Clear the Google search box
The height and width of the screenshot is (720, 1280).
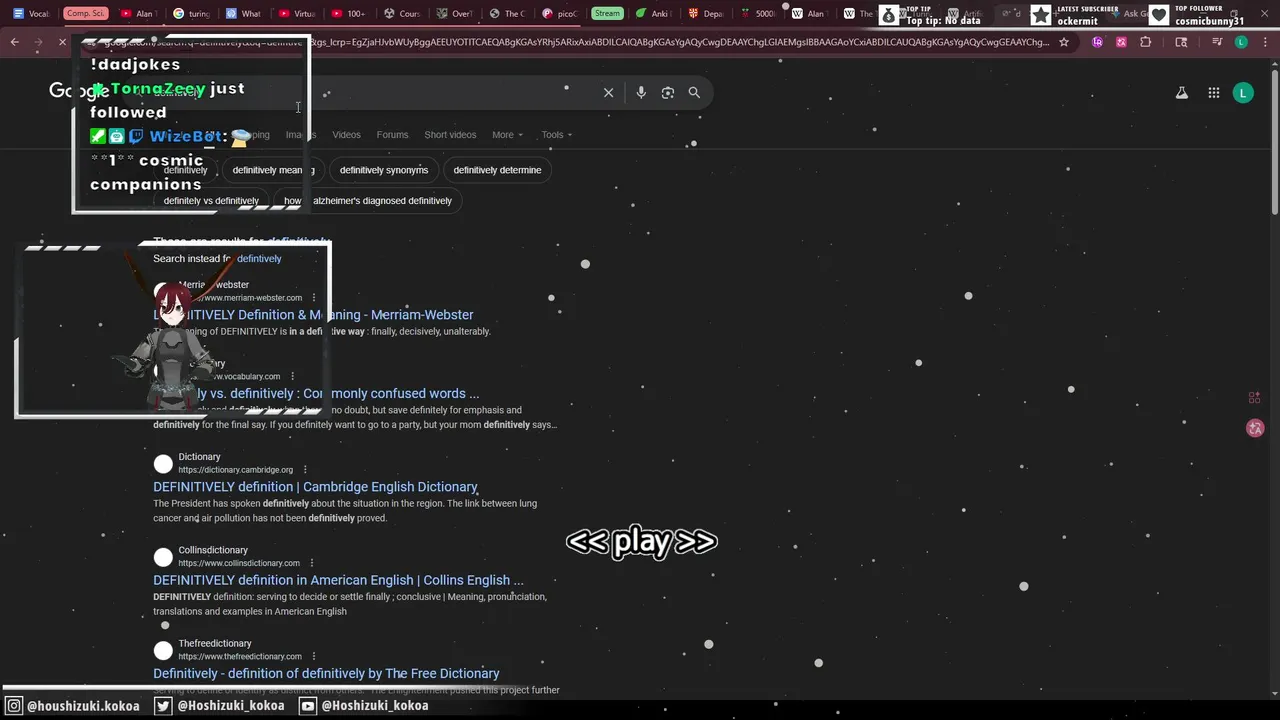click(x=608, y=93)
